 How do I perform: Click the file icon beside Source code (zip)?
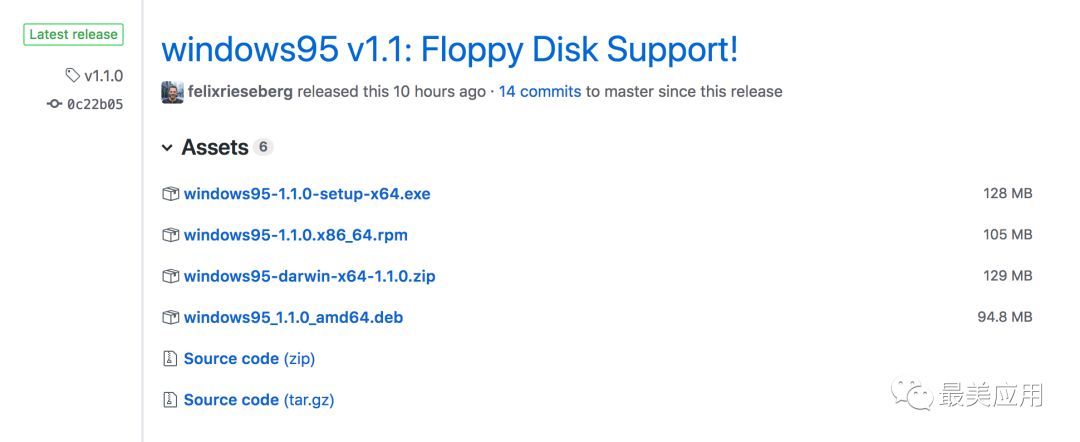(x=171, y=359)
